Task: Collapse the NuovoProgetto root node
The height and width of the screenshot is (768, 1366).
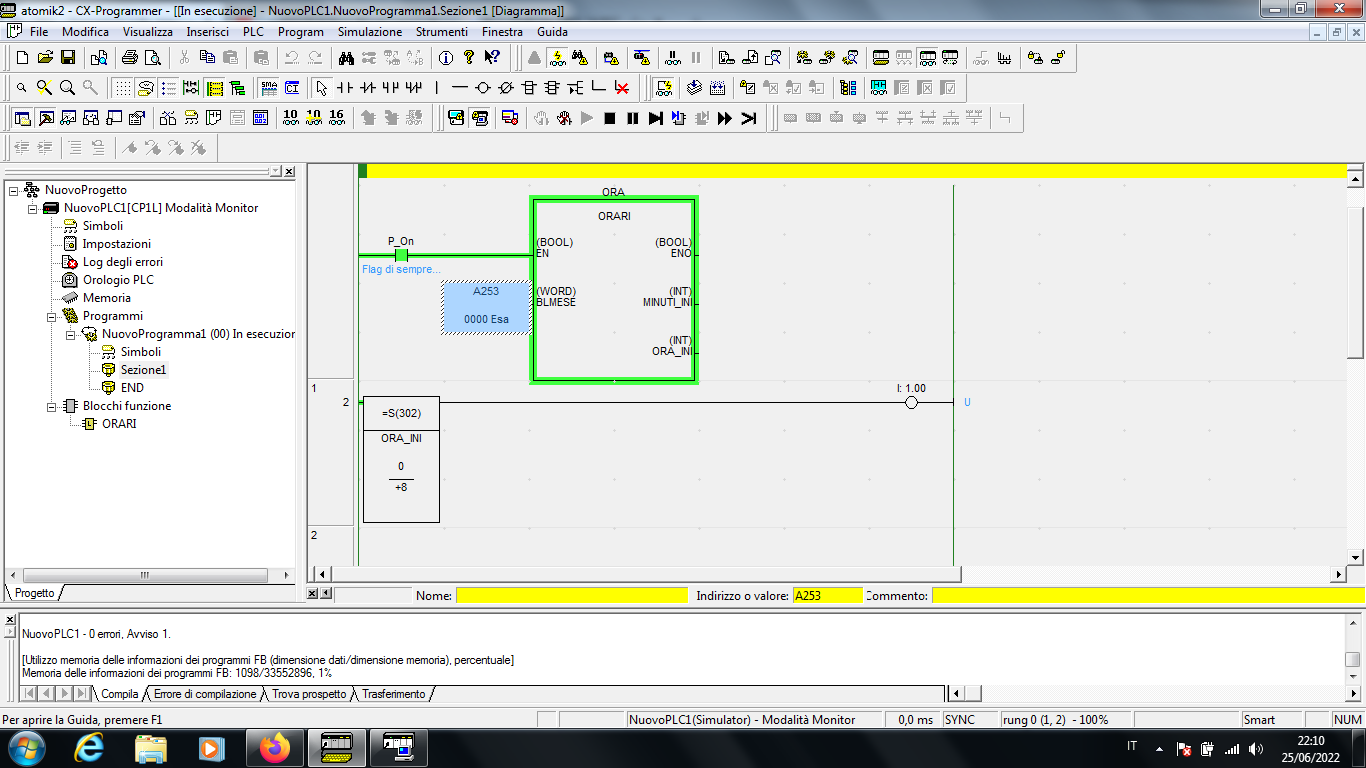Action: click(13, 190)
